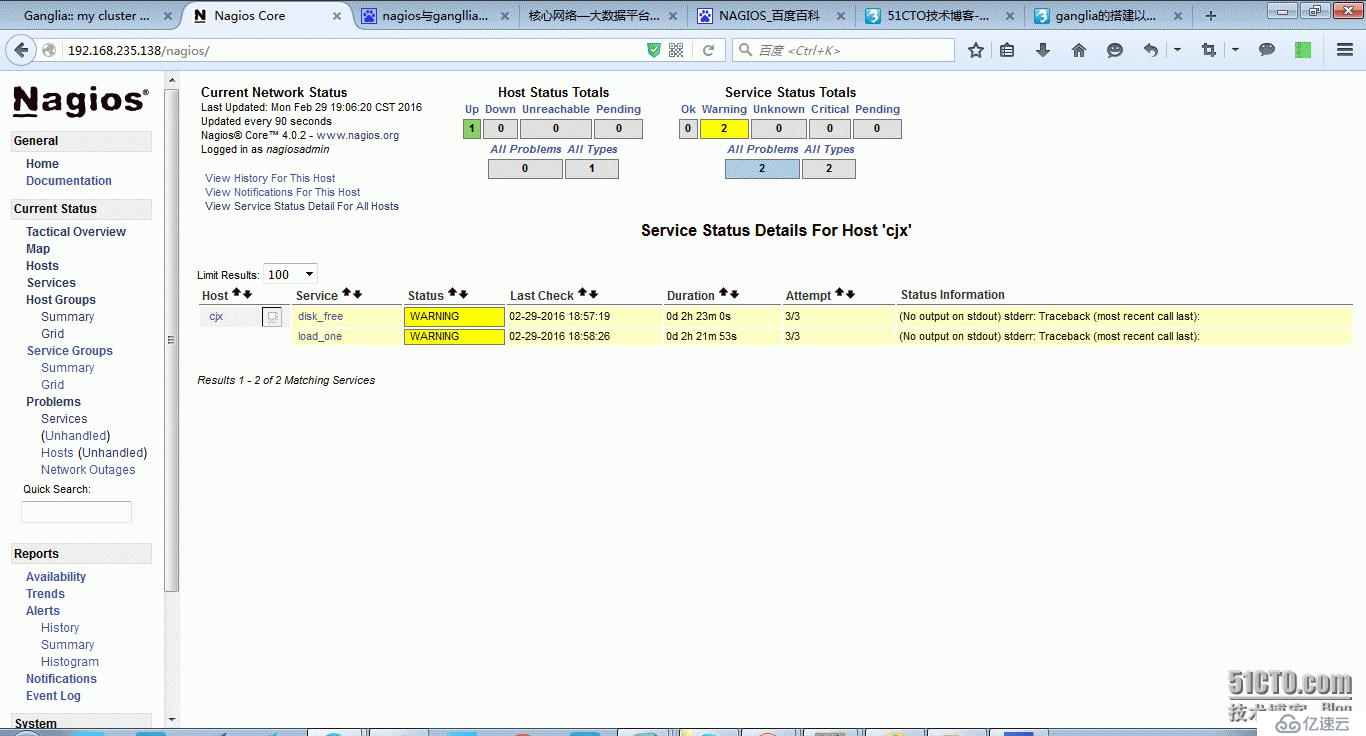The height and width of the screenshot is (736, 1366).
Task: Open Limit Results dropdown showing 100
Action: point(290,274)
